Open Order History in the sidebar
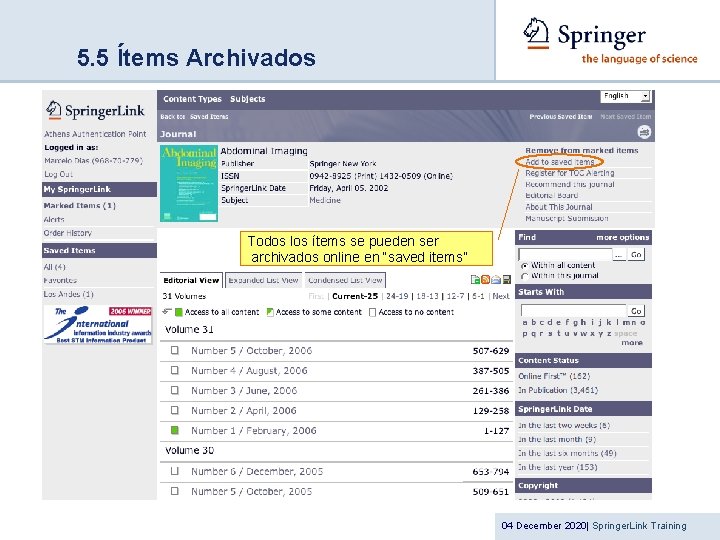Screen dimensions: 720x540 point(68,233)
